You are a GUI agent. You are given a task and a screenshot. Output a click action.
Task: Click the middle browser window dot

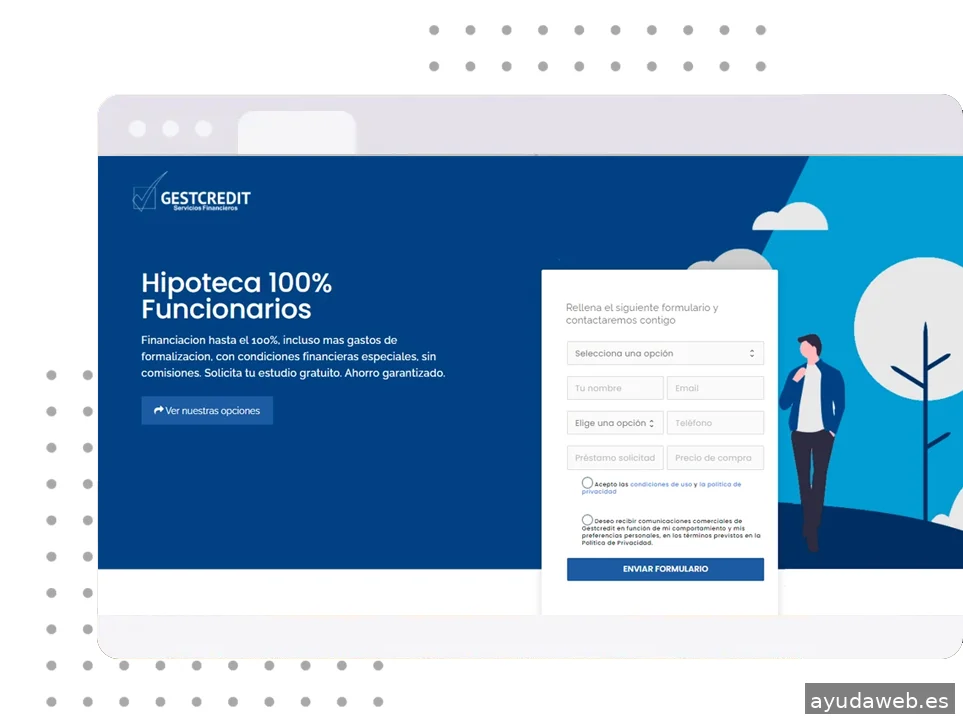pos(171,129)
